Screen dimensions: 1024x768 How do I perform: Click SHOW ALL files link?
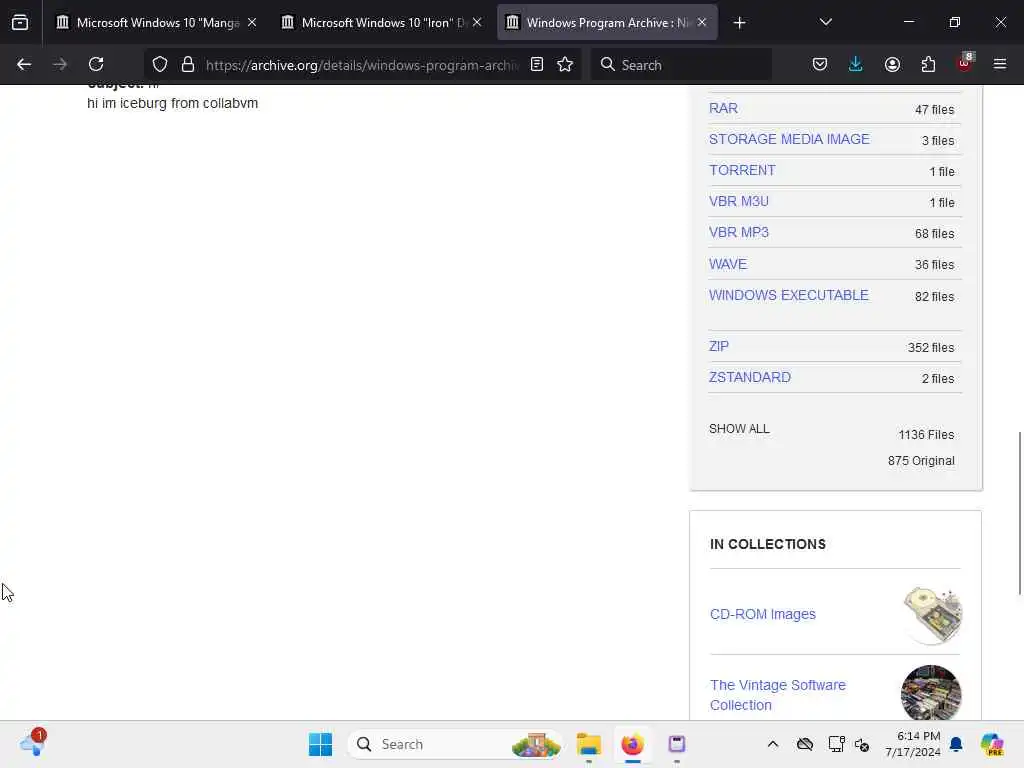pos(739,429)
